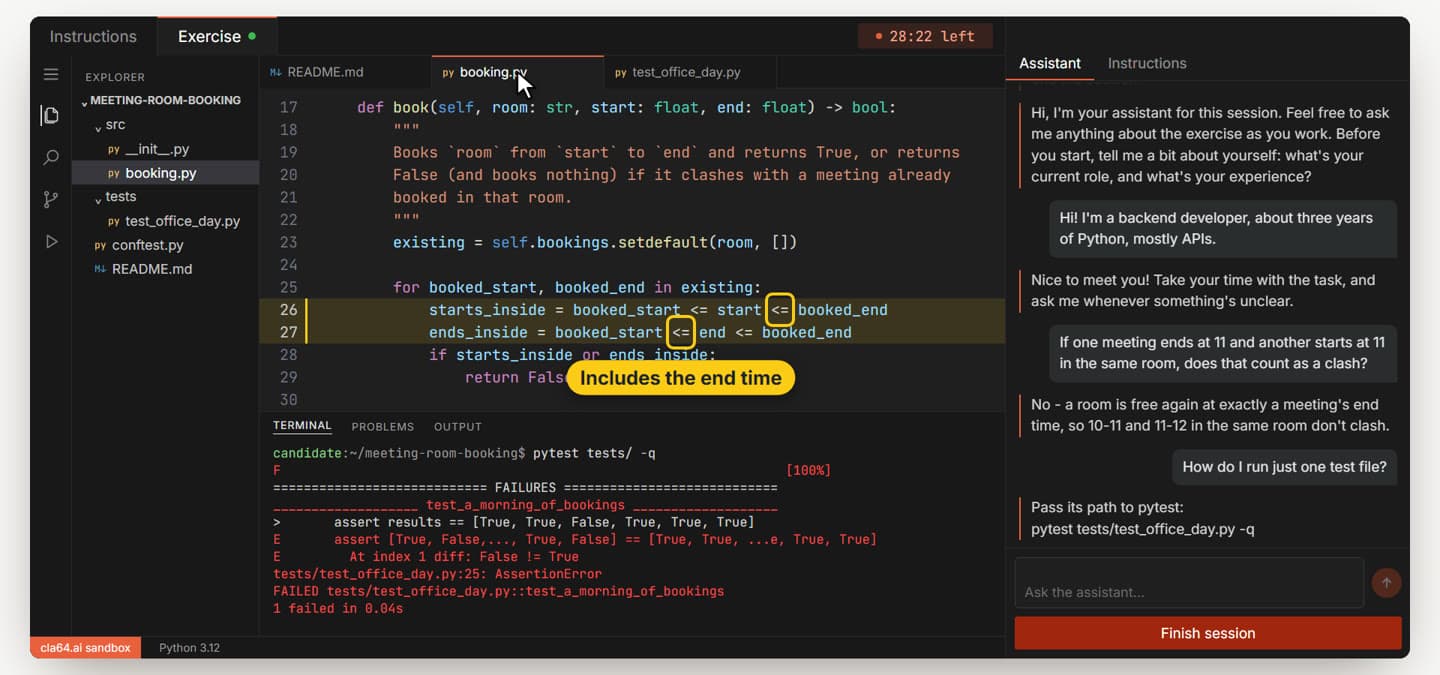
Task: Click the '1 failed in 0.04s' terminal line
Action: 338,608
